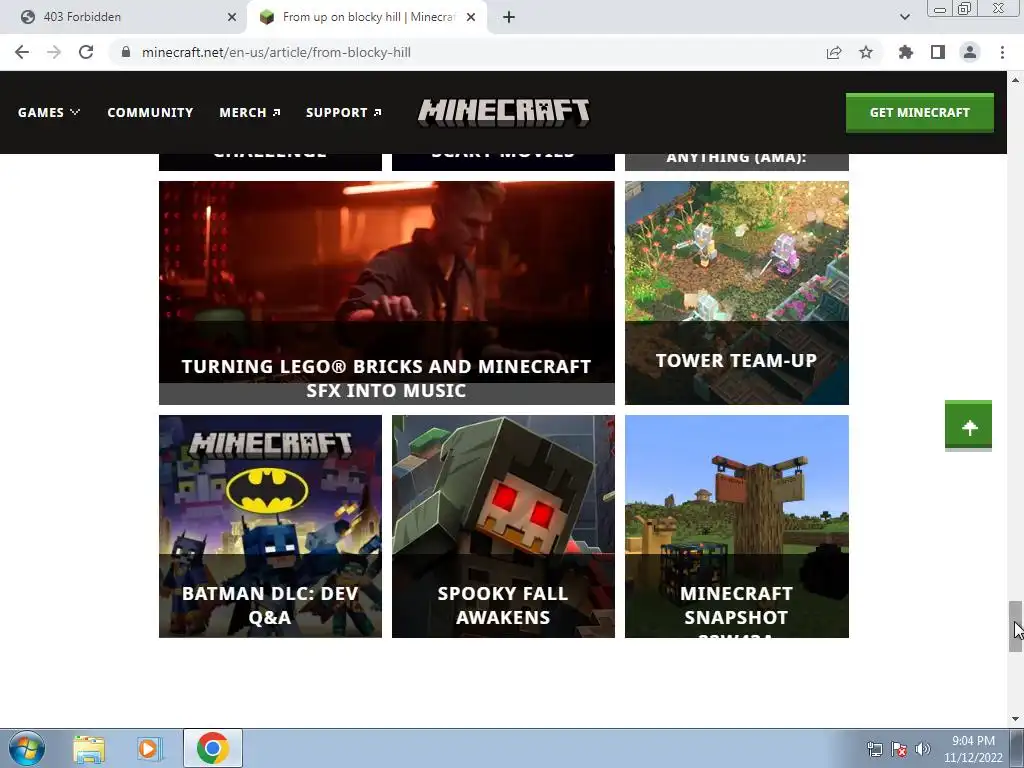The image size is (1024, 768).
Task: Open the Minecraft Snapshot article
Action: [x=737, y=526]
